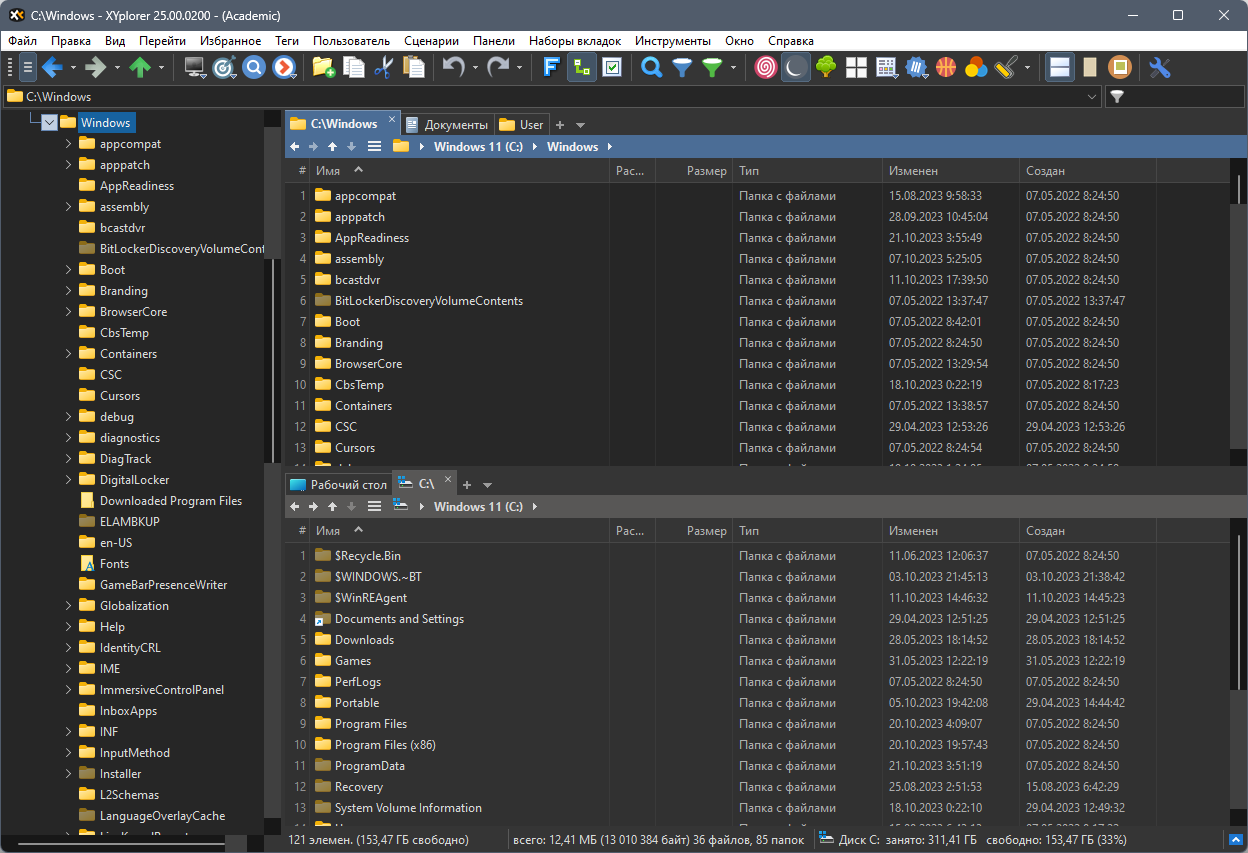Screen dimensions: 1248x853
Task: Click the New Folder icon in toolbar
Action: pyautogui.click(x=323, y=68)
